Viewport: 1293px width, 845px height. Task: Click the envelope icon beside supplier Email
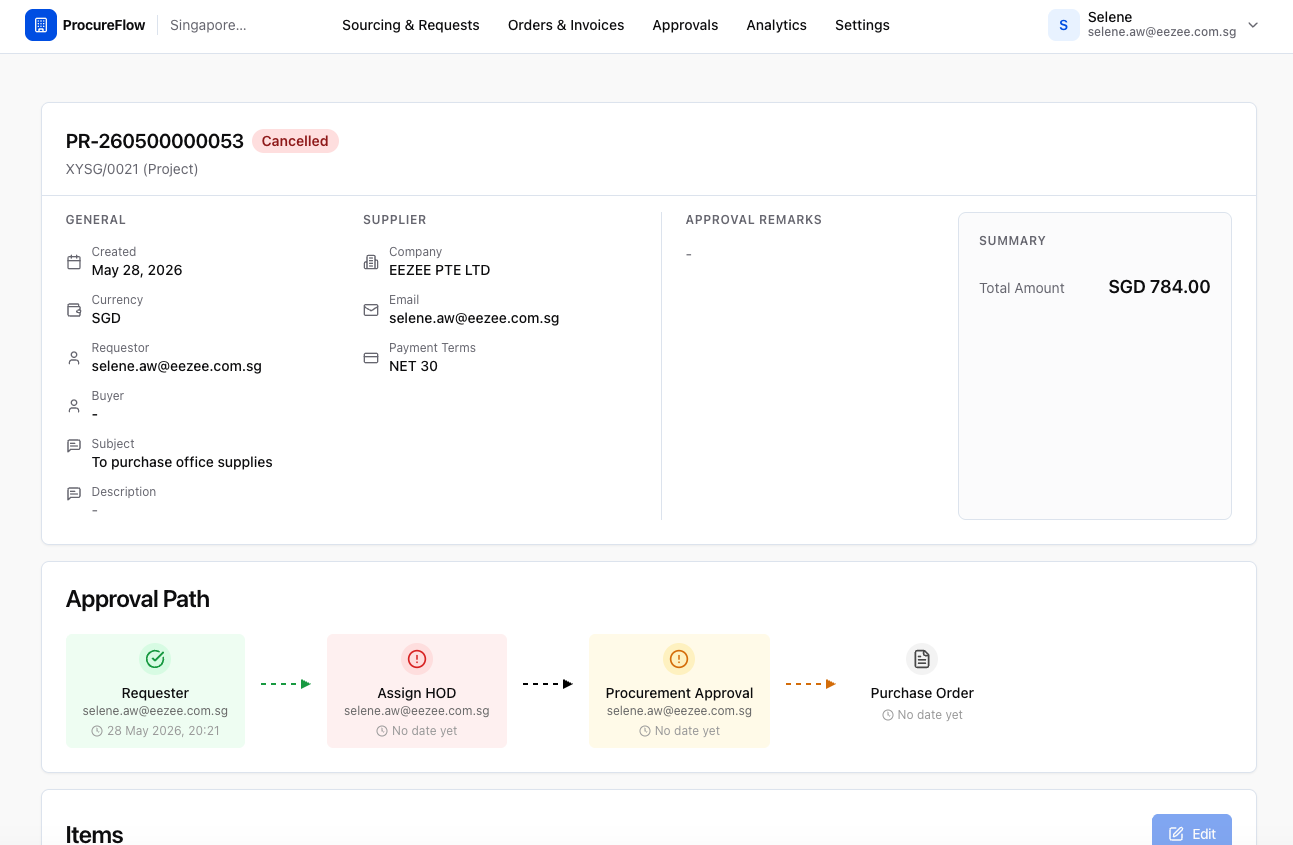[x=371, y=310]
